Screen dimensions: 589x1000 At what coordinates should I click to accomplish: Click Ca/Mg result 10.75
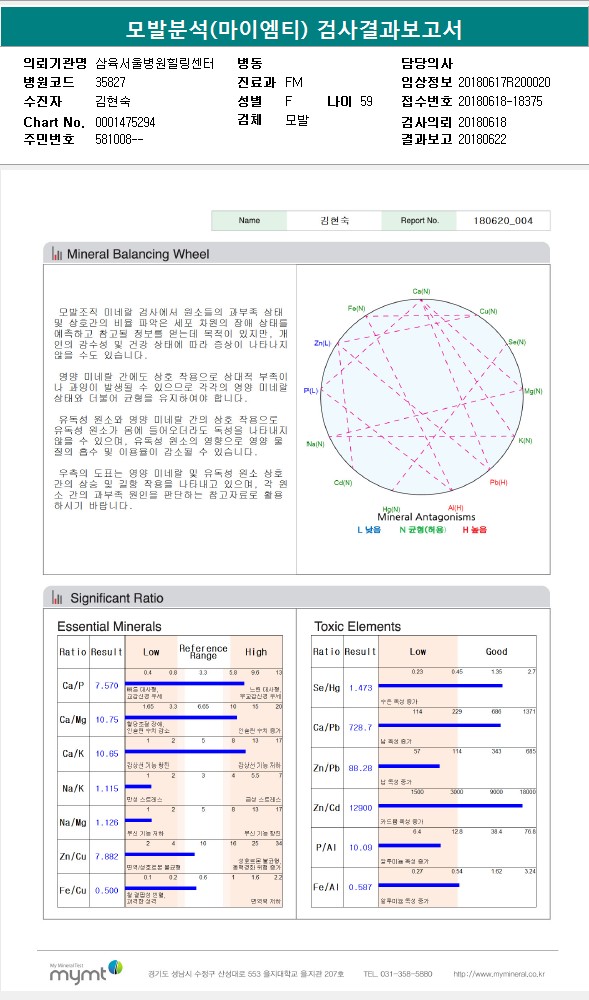106,719
